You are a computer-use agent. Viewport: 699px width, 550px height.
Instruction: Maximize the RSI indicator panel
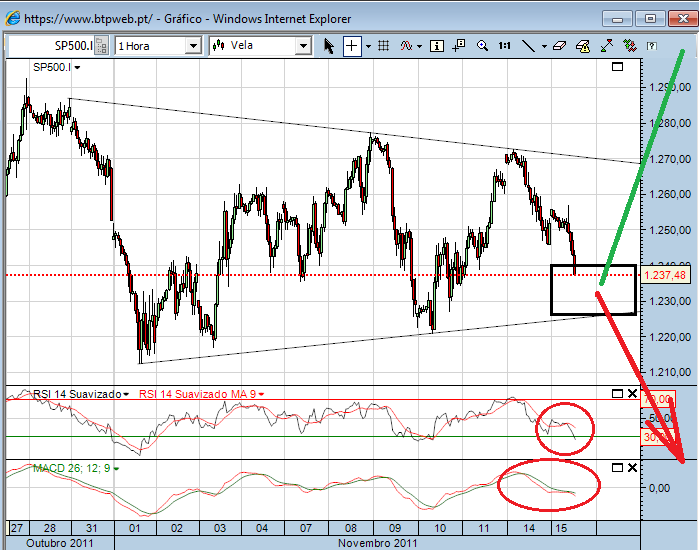(617, 394)
